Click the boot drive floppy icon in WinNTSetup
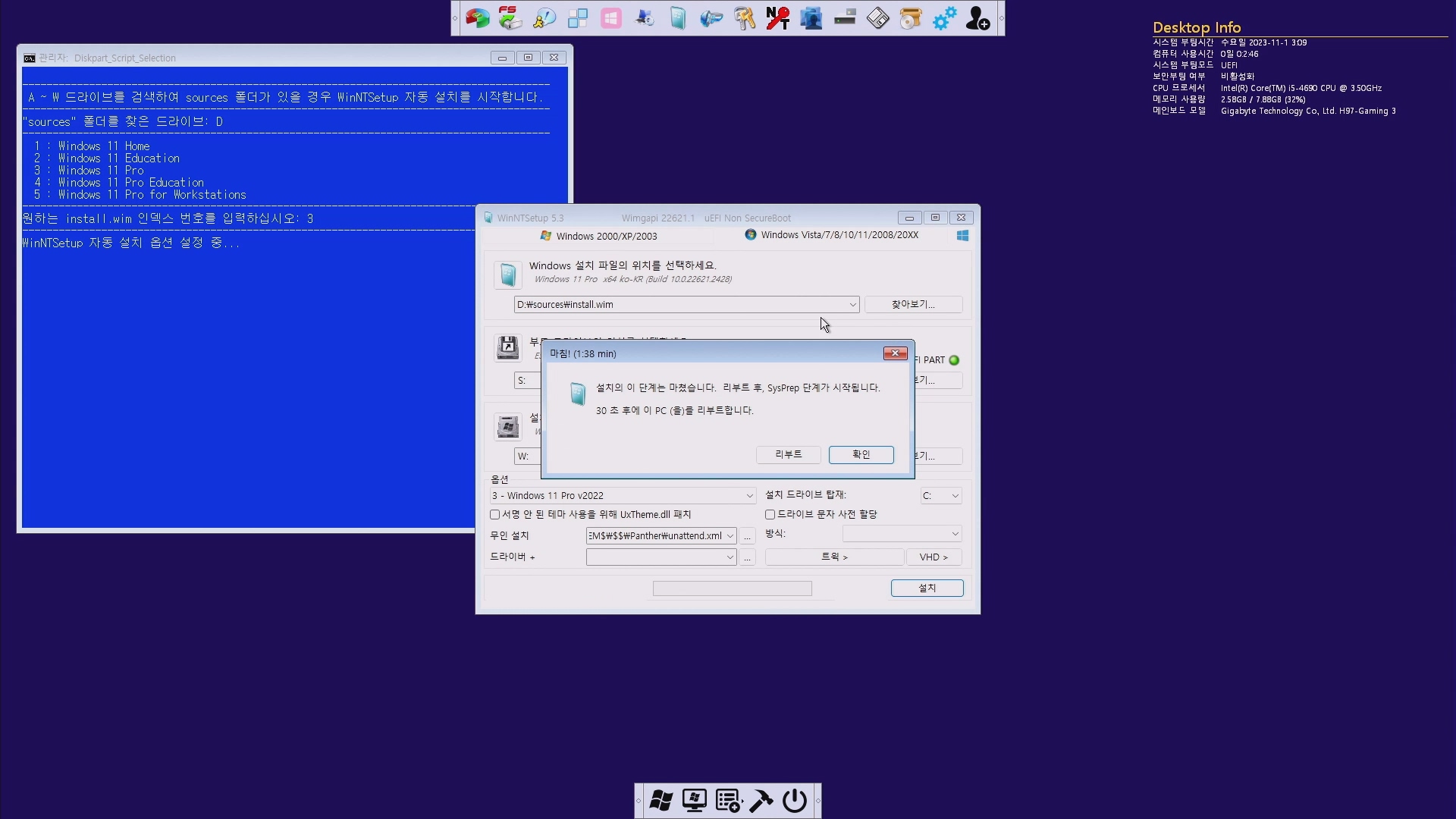The height and width of the screenshot is (819, 1456). coord(507,347)
